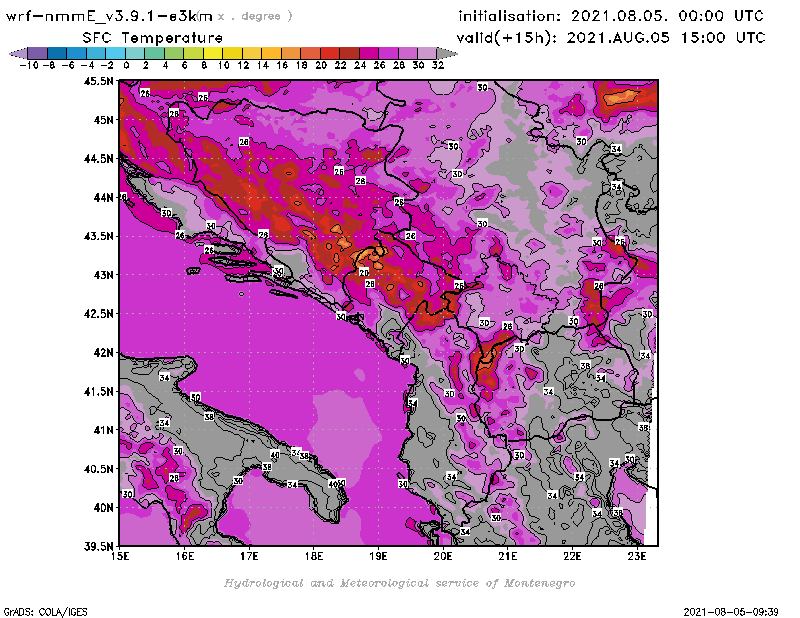Click the legend swatch between -8 and -6
The width and height of the screenshot is (800, 618).
[57, 53]
